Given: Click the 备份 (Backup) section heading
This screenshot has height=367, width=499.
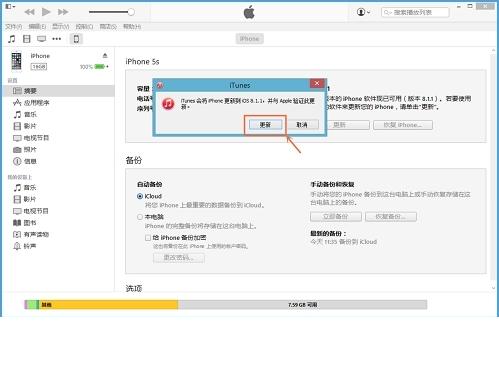Looking at the screenshot, I should tap(134, 160).
